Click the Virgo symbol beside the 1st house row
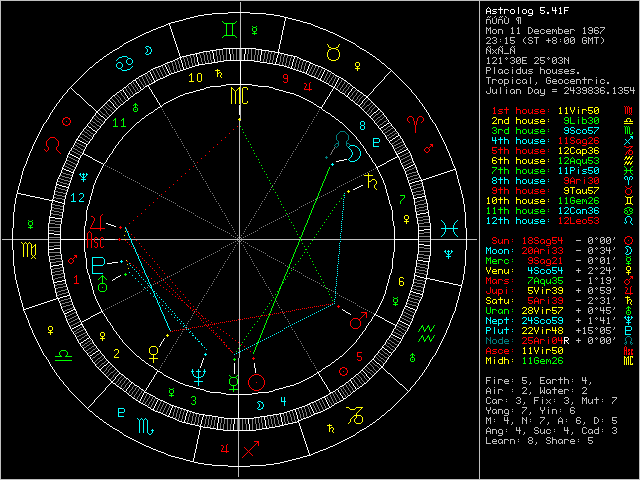 pos(629,111)
